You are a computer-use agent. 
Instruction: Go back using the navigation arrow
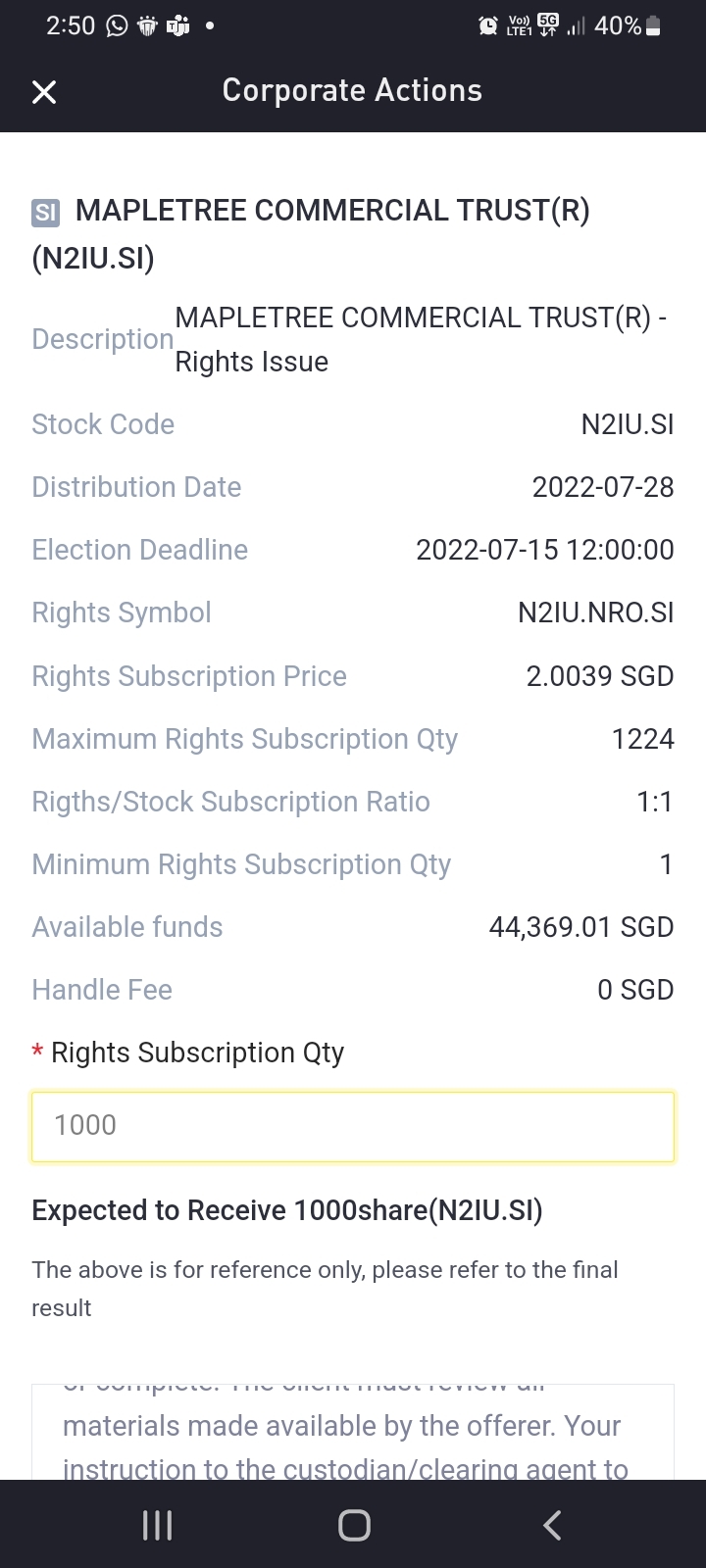pyautogui.click(x=552, y=1524)
